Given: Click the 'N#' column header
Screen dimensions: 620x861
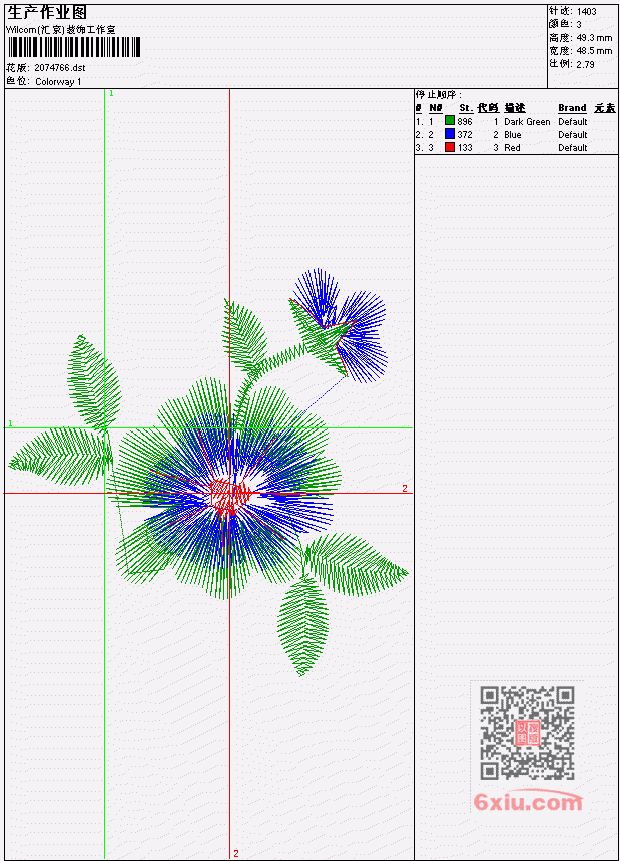Looking at the screenshot, I should 435,108.
